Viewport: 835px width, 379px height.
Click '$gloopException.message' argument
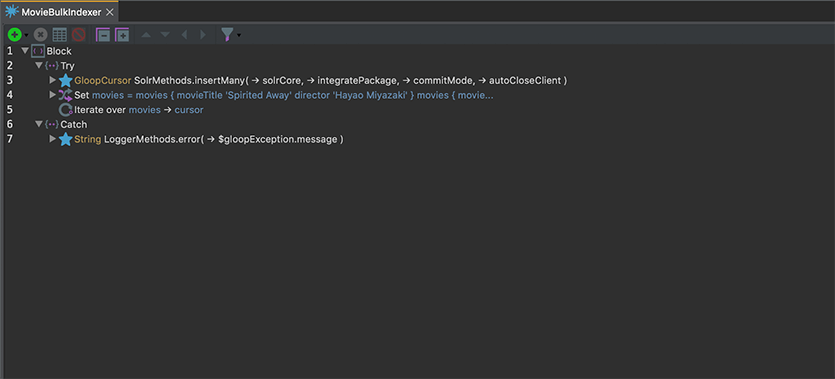click(277, 139)
